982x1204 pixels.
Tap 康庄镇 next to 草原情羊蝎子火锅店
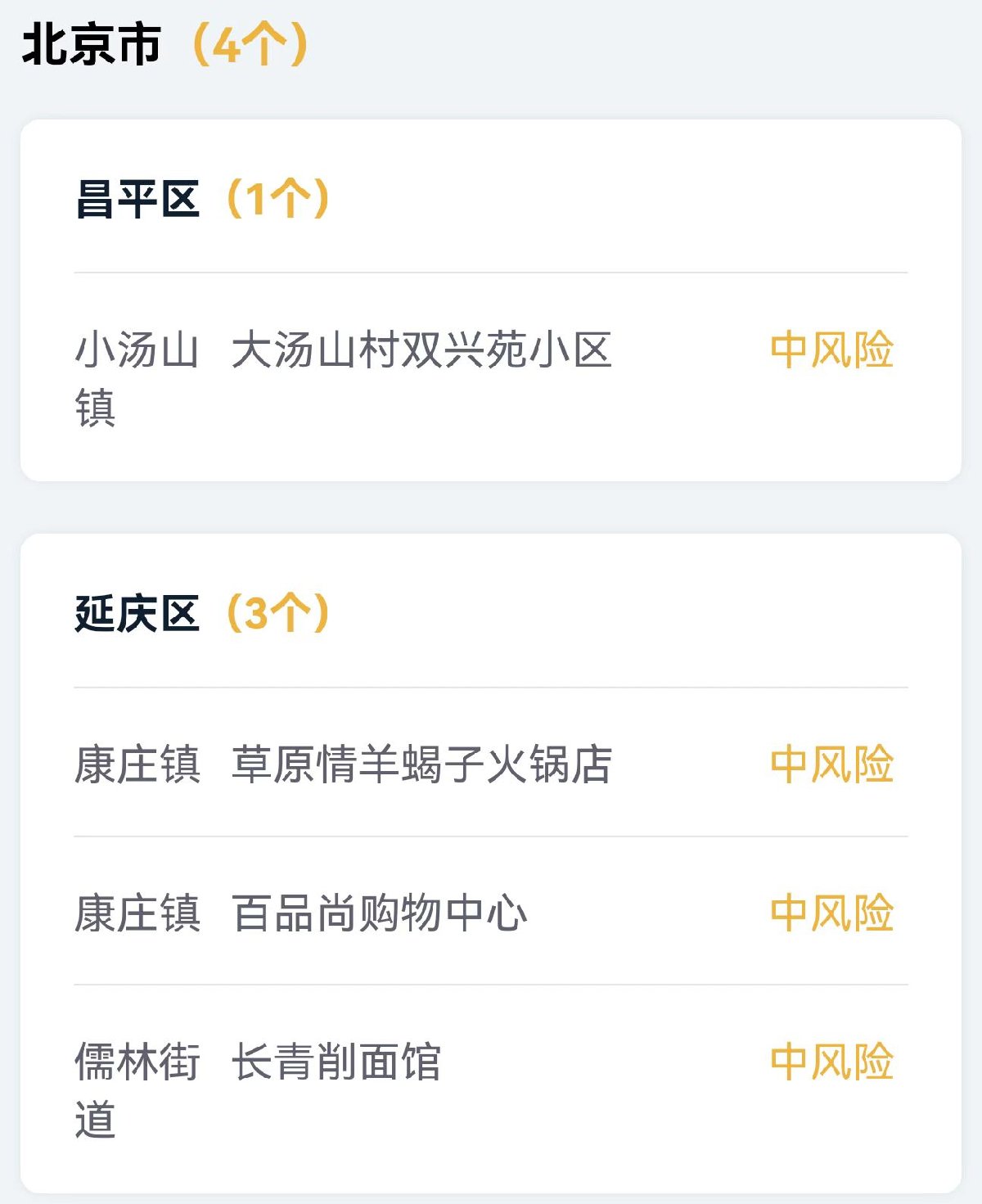[137, 764]
